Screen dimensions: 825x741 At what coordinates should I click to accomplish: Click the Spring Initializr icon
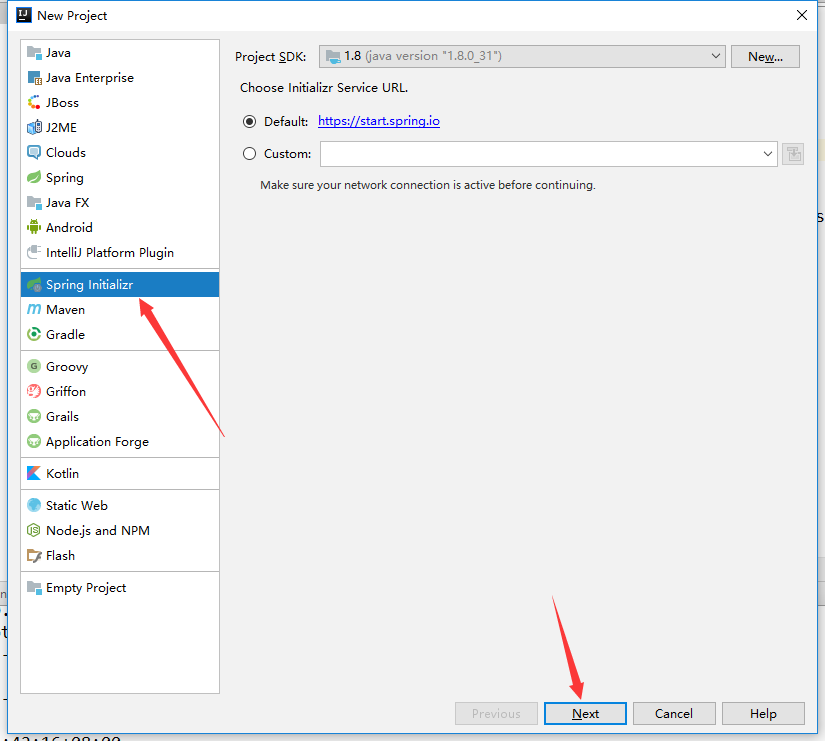click(x=34, y=285)
